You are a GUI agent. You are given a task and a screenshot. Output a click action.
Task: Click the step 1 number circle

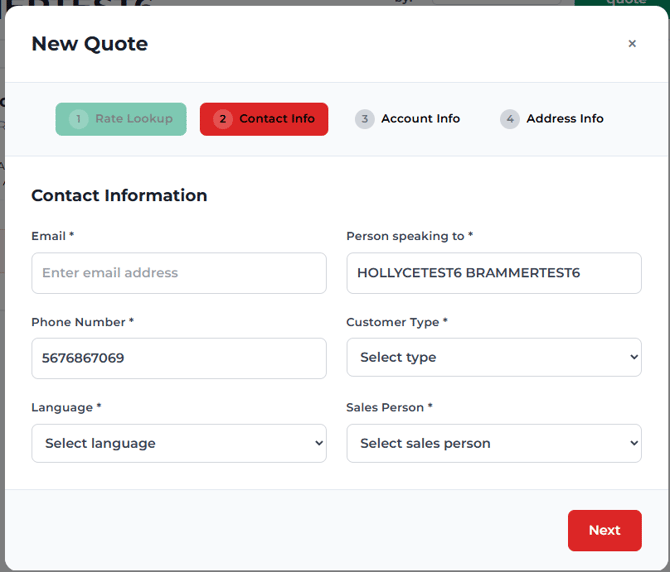point(78,119)
